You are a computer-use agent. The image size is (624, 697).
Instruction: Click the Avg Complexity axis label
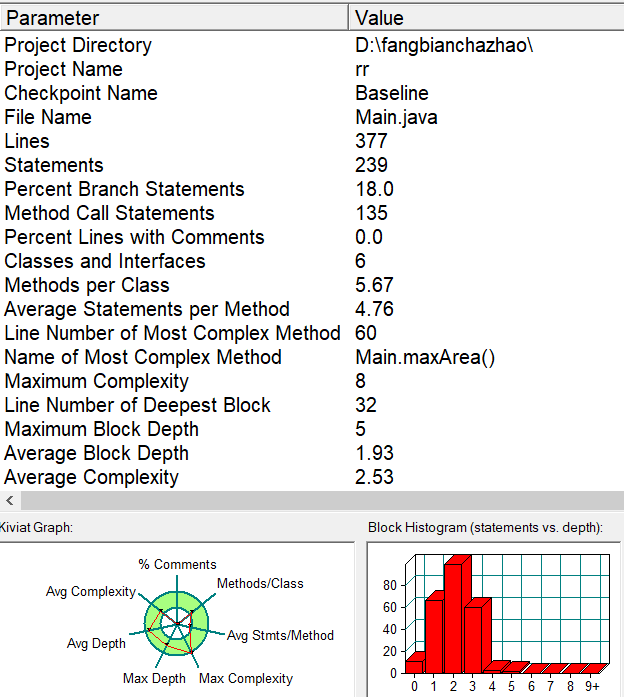(x=91, y=592)
